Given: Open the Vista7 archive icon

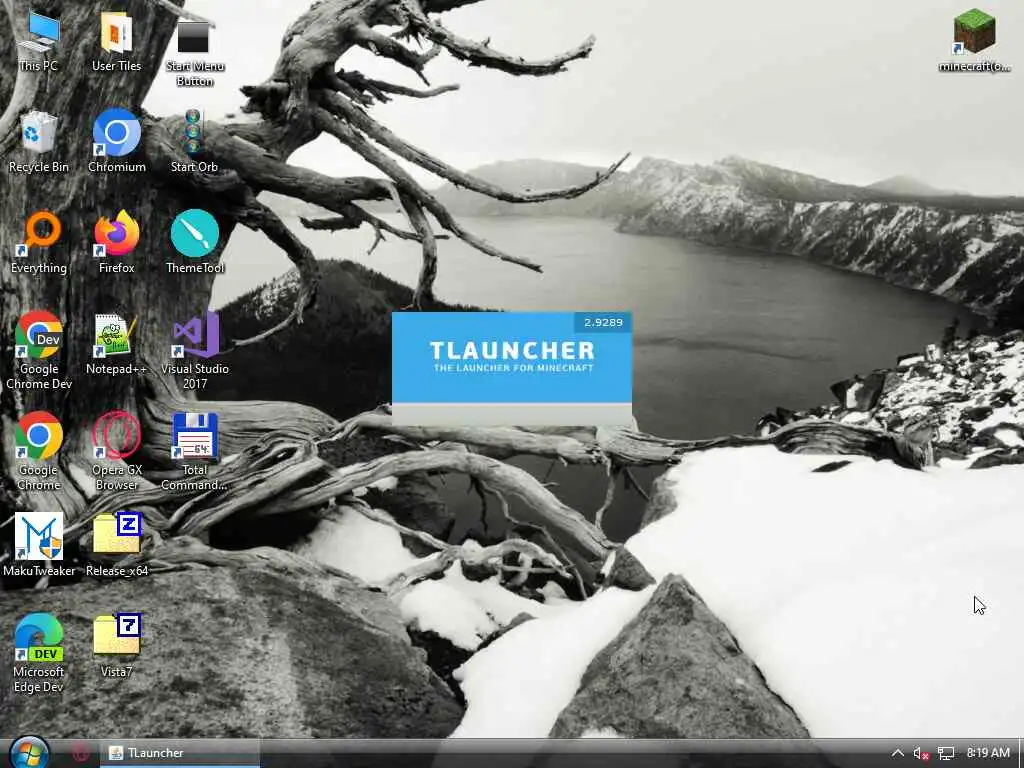Looking at the screenshot, I should (x=116, y=646).
